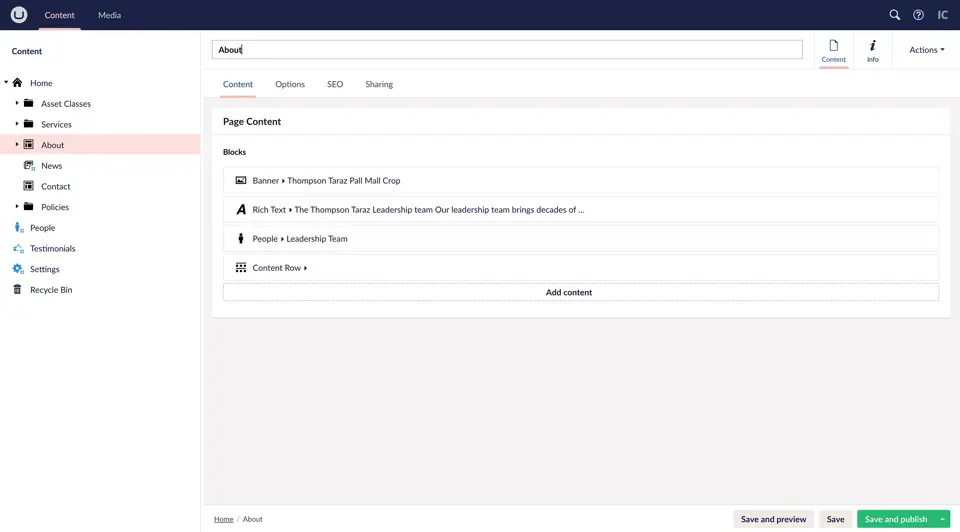The height and width of the screenshot is (532, 960).
Task: Open the help question mark icon
Action: pyautogui.click(x=918, y=15)
